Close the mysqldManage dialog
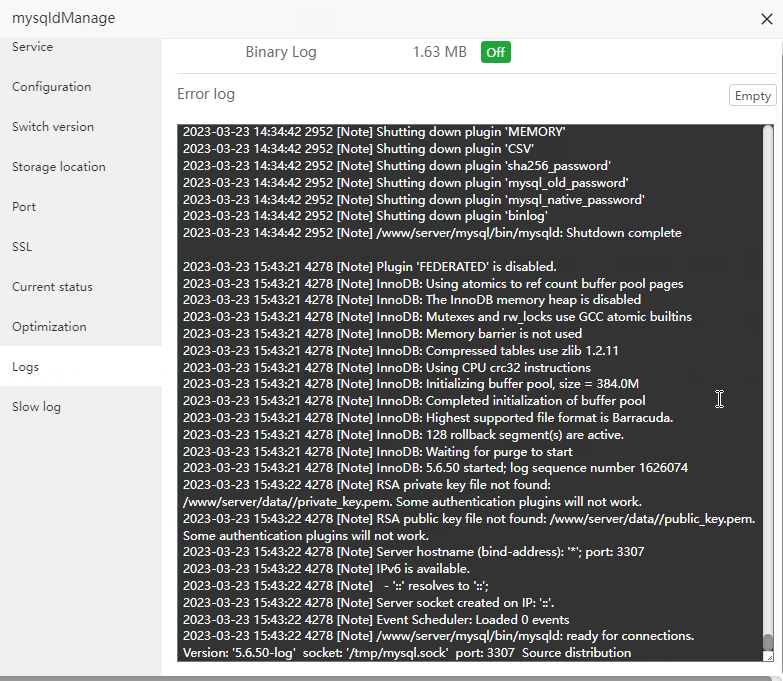 766,18
